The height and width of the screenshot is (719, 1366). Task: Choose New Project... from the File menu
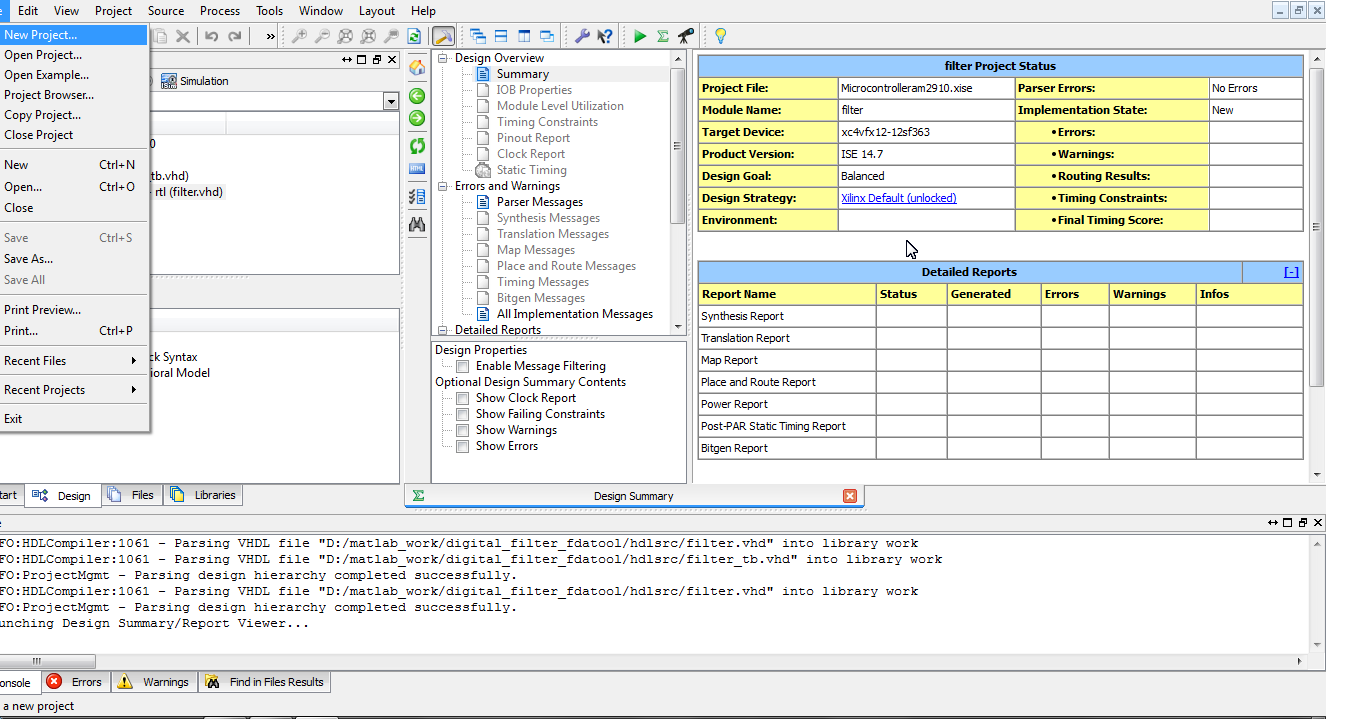click(73, 35)
